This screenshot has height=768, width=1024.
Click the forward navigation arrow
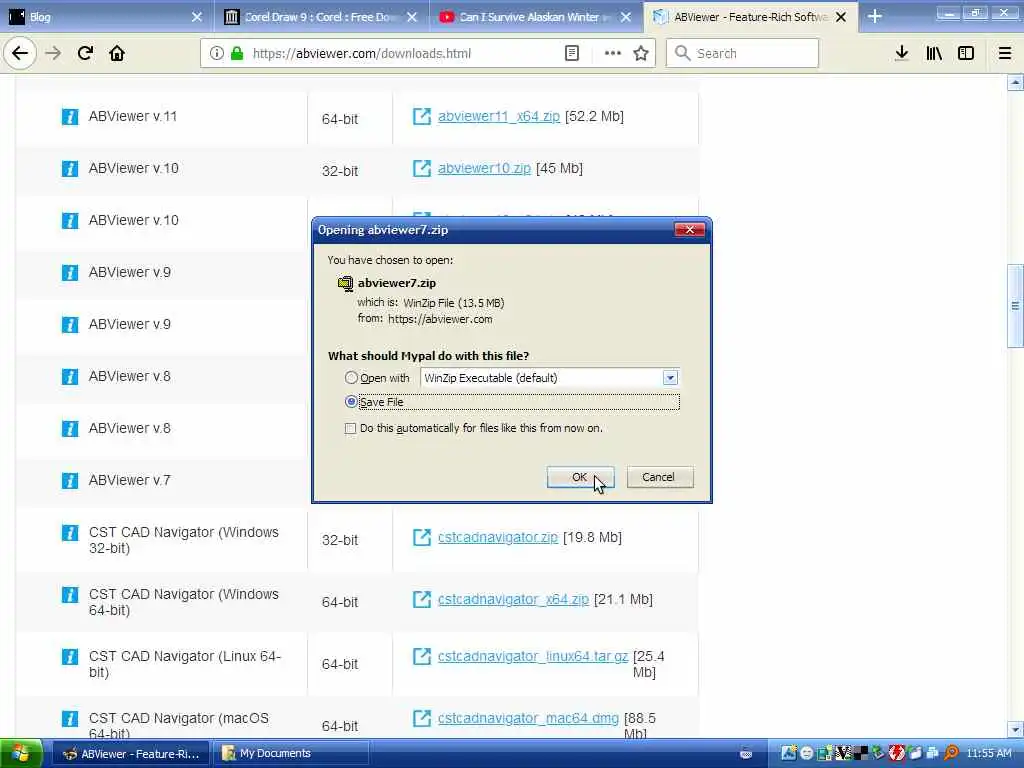[x=53, y=53]
